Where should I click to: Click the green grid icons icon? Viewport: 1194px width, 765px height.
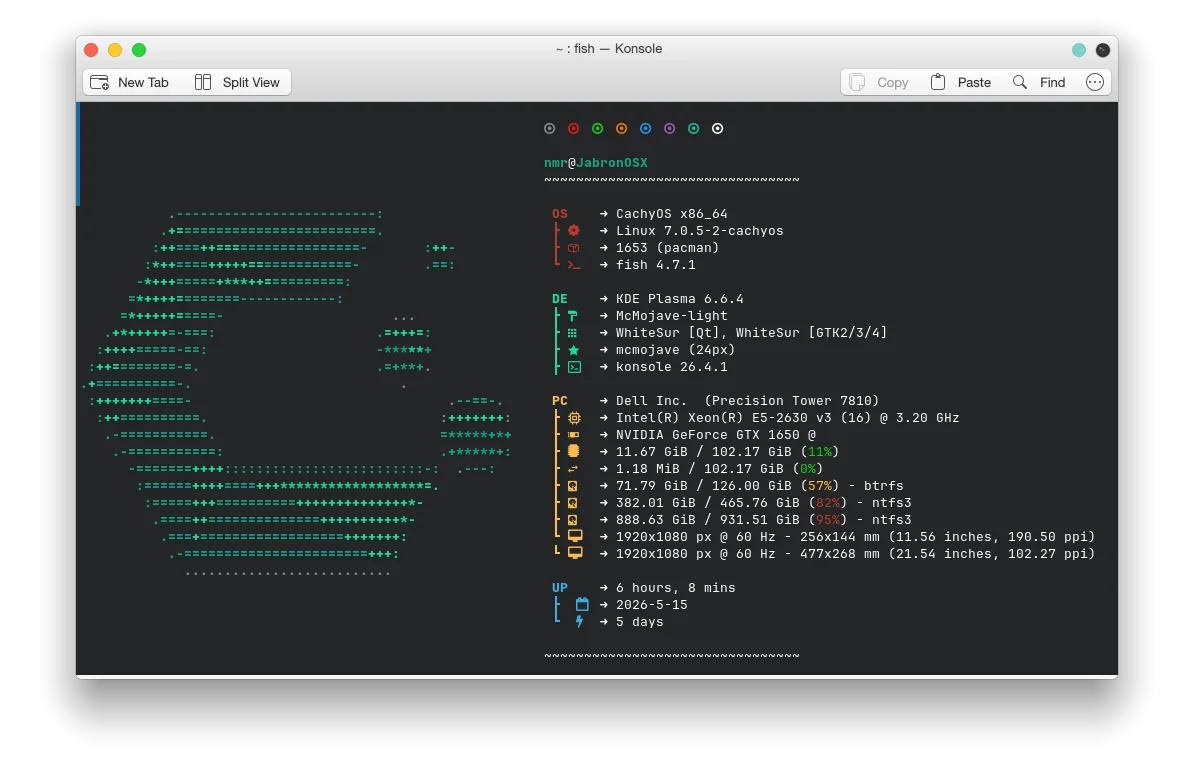coord(573,333)
